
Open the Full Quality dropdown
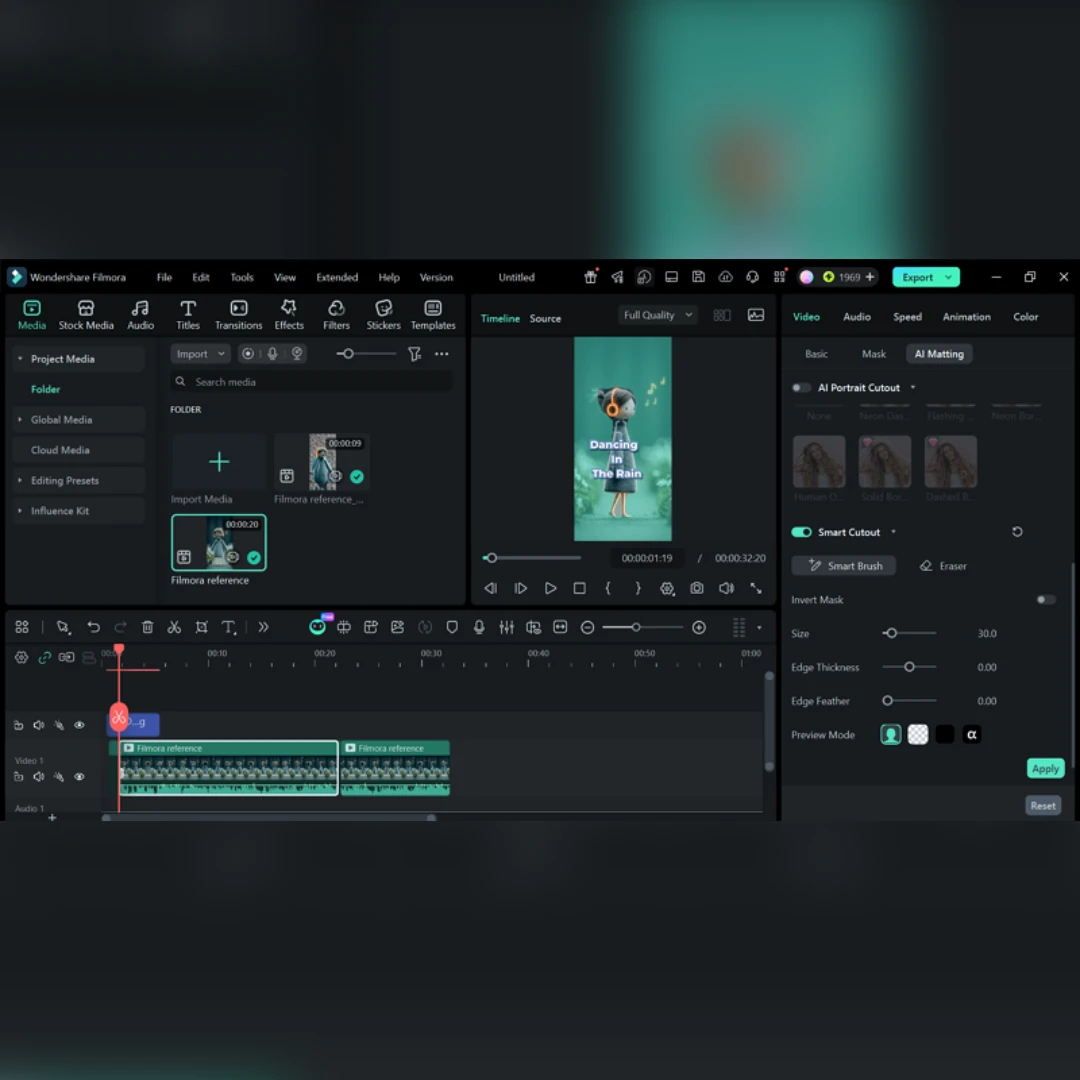coord(657,315)
